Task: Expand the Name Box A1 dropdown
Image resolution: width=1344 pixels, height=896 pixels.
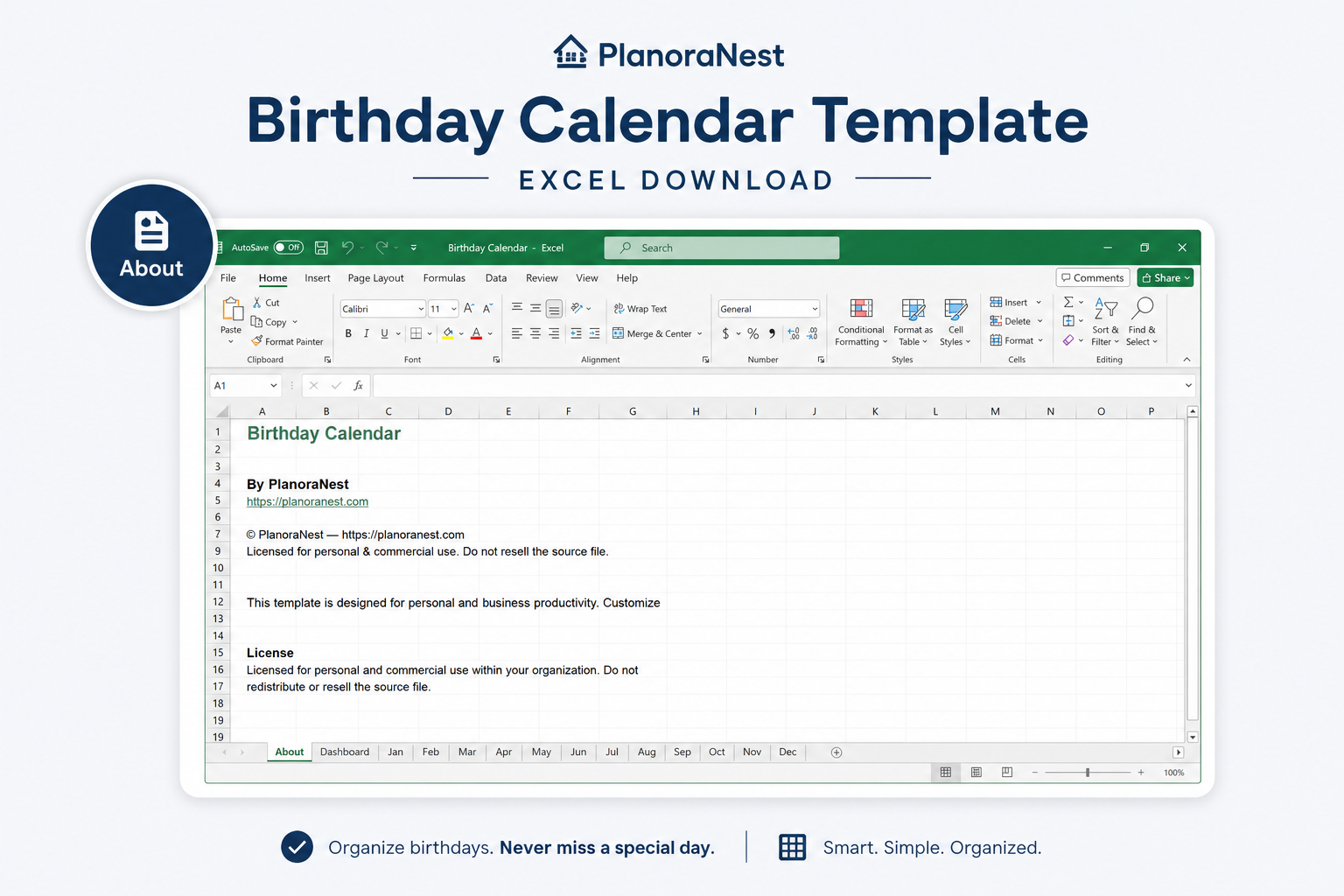Action: click(x=274, y=385)
